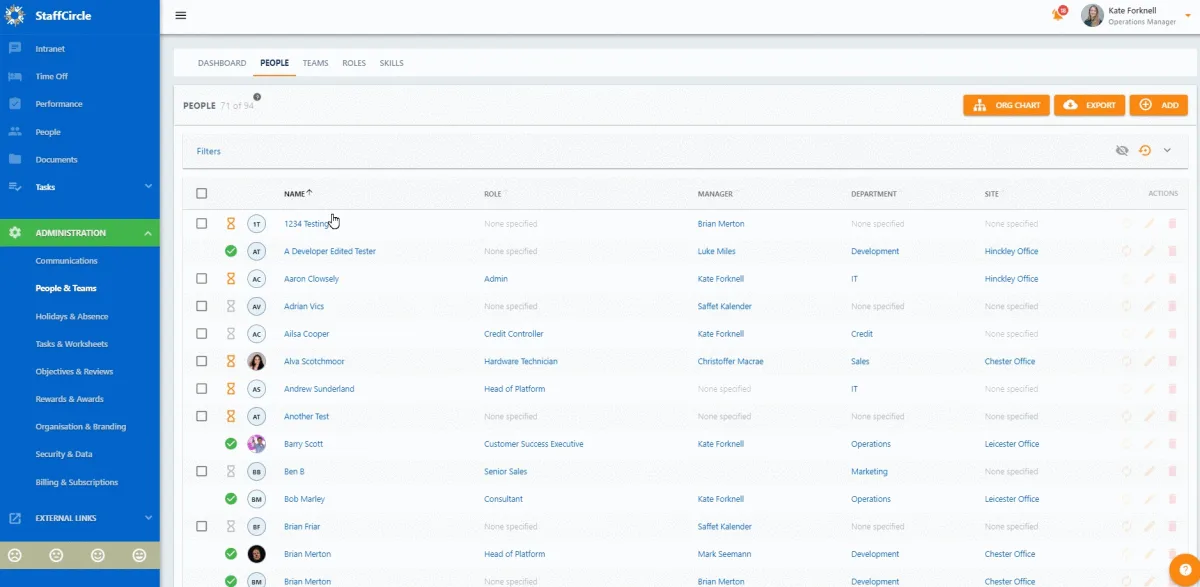Open Rewards & Awards in sidebar

tap(70, 399)
